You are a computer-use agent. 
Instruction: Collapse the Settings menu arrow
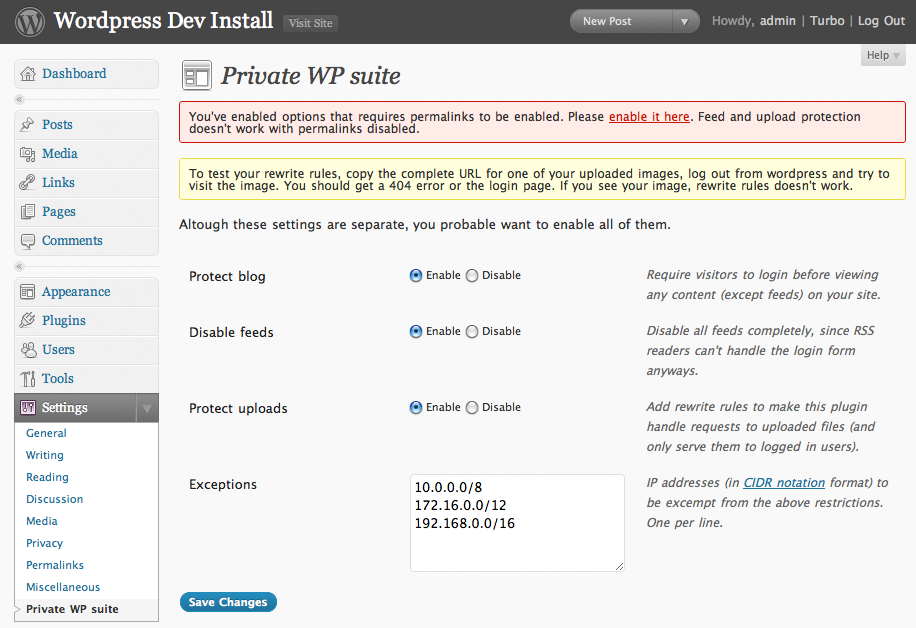click(146, 408)
